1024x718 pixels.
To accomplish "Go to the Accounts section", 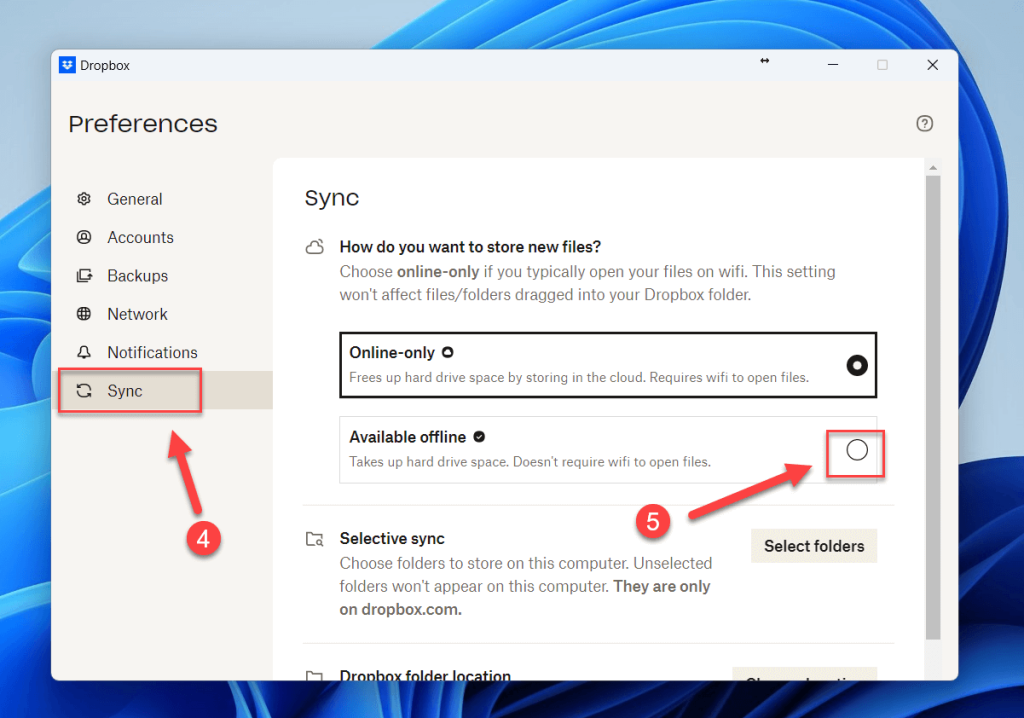I will point(140,237).
